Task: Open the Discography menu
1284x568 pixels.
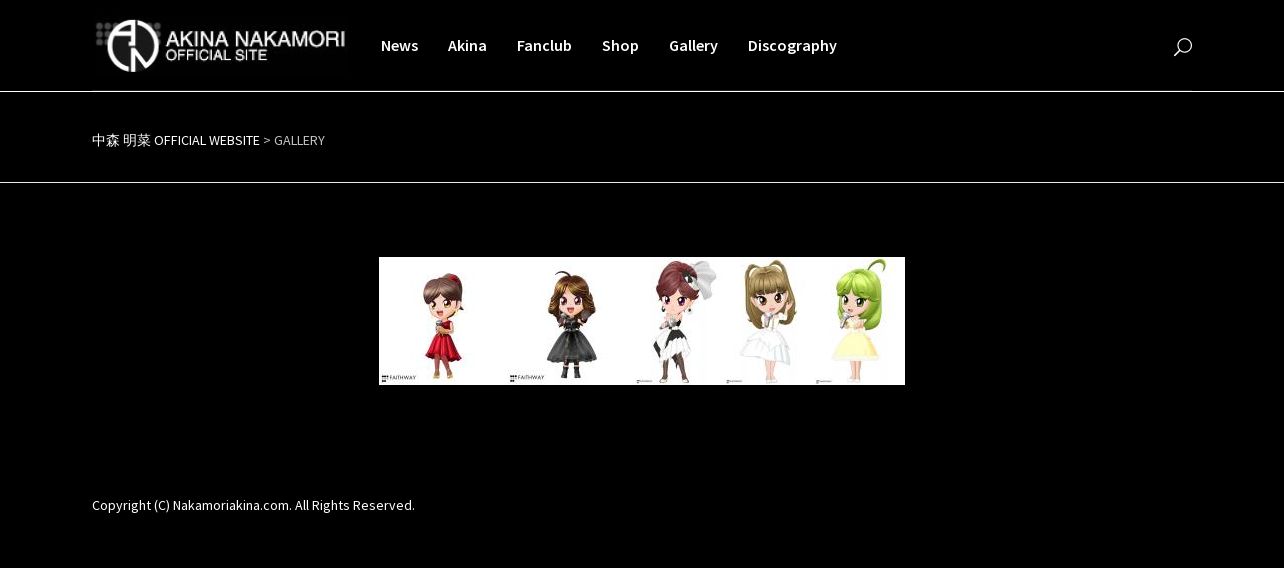Action: tap(792, 45)
